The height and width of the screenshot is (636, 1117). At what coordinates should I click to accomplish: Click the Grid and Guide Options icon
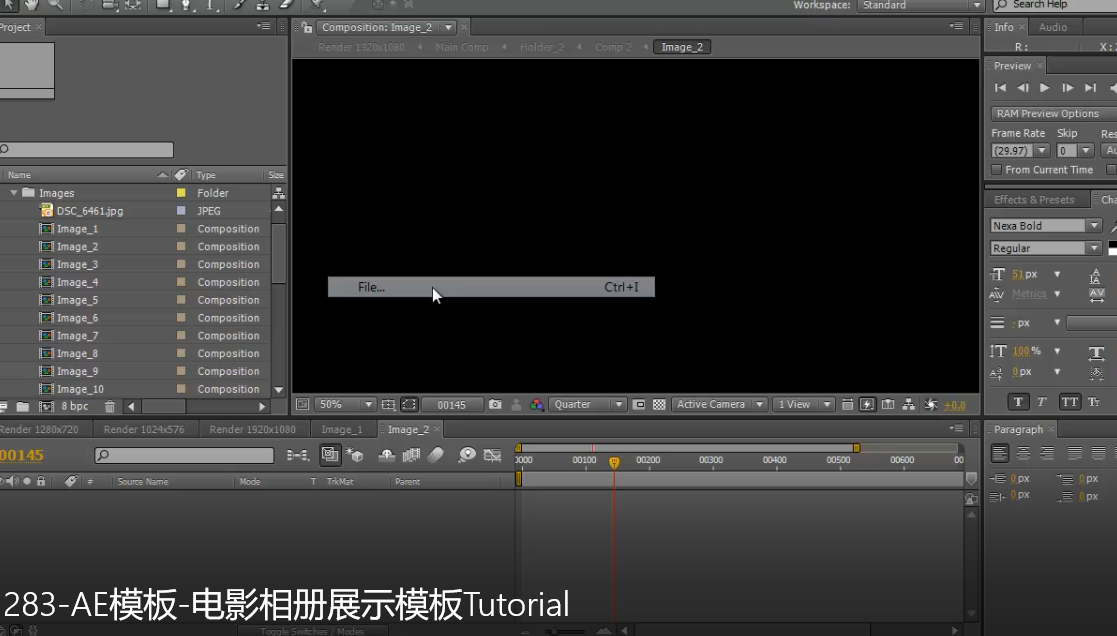point(388,405)
